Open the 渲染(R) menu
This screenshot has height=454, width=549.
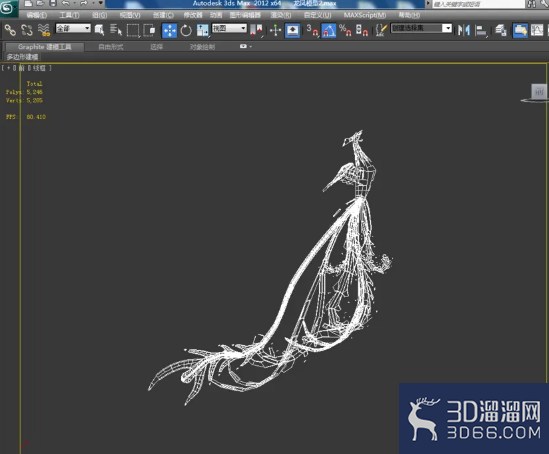point(281,15)
